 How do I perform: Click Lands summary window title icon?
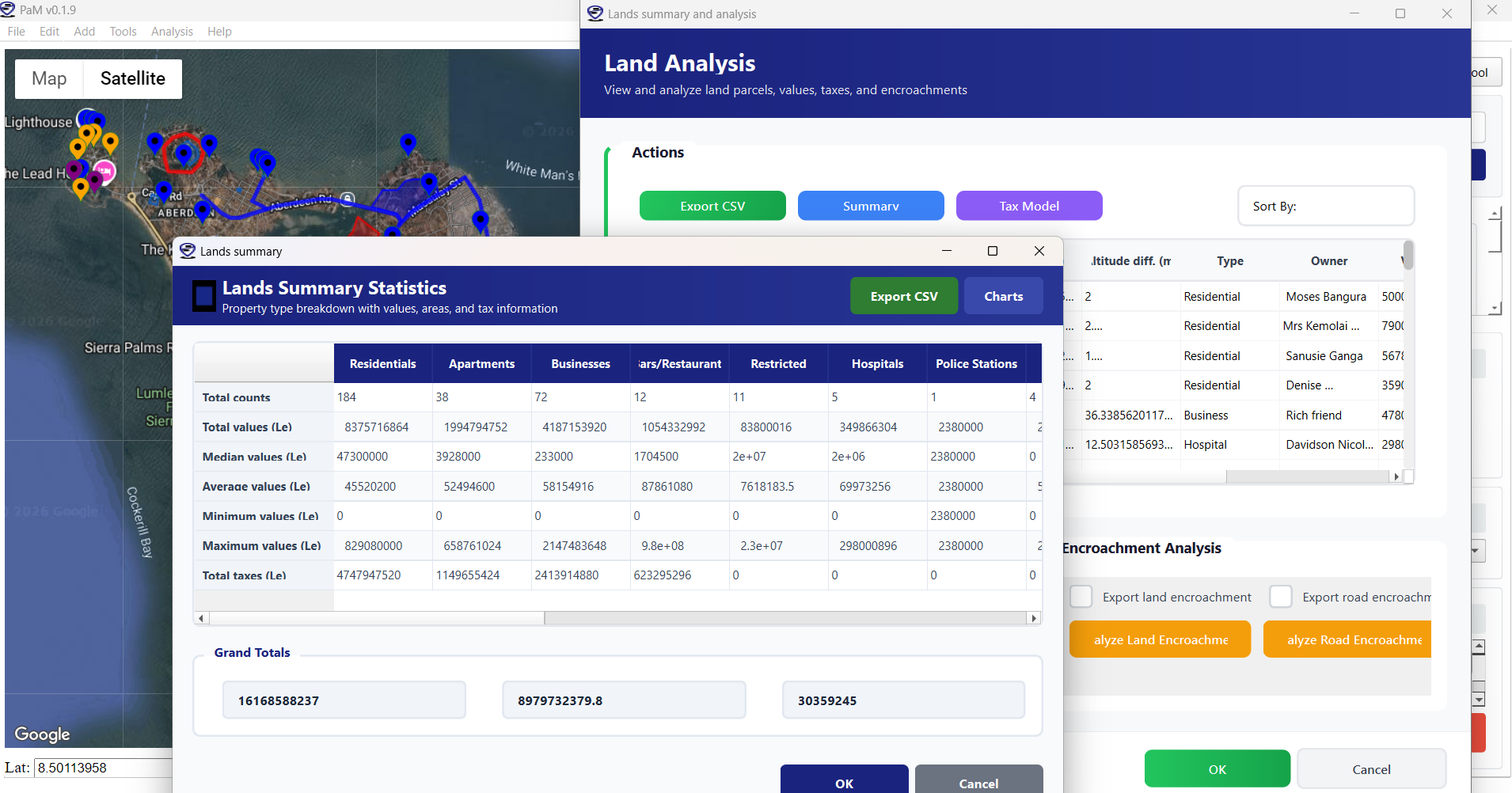(x=188, y=251)
